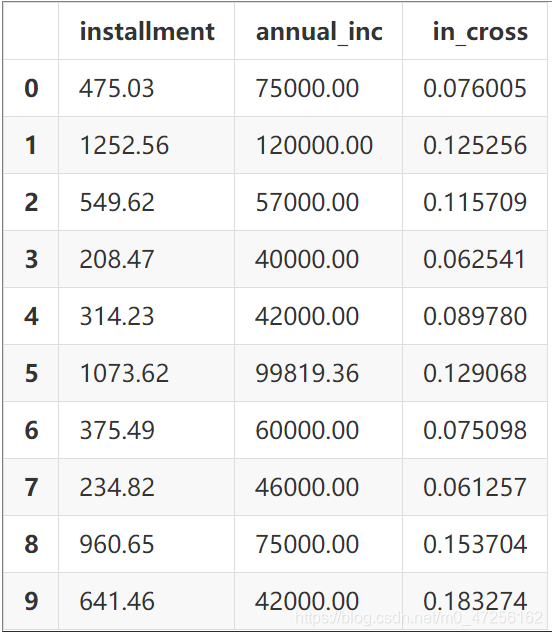Click in_cross value 0.115709

coord(475,202)
